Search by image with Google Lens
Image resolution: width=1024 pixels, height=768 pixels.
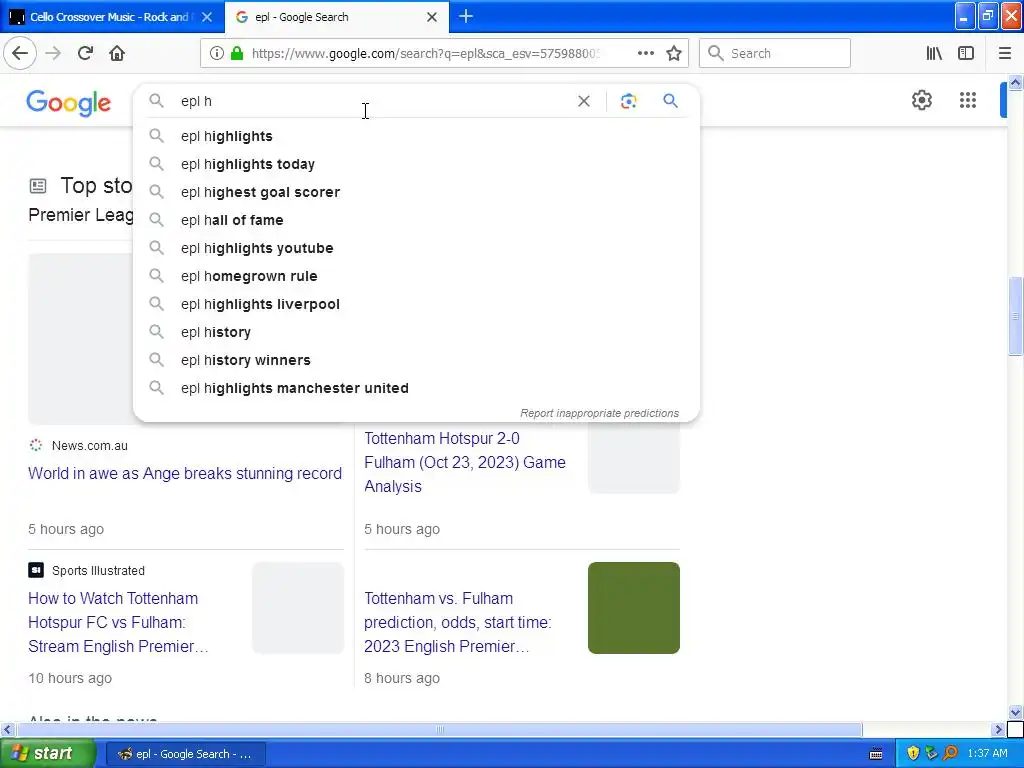(x=628, y=101)
